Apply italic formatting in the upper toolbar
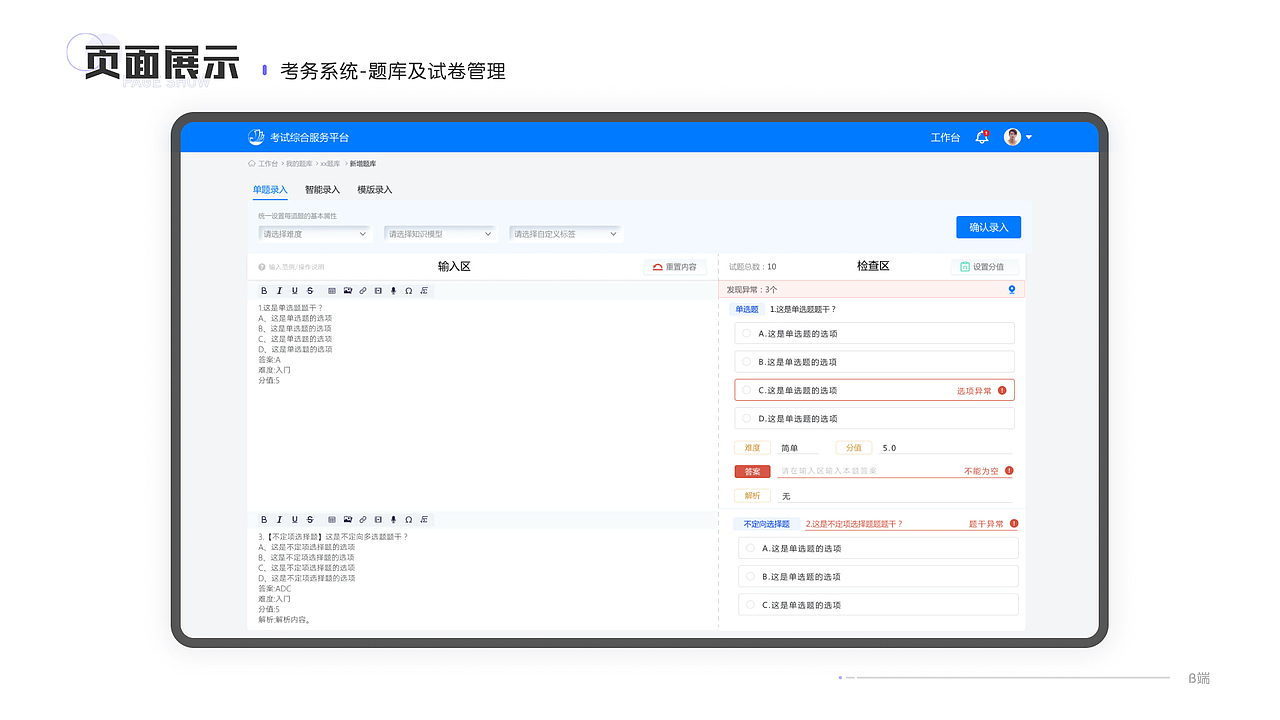 (x=280, y=290)
